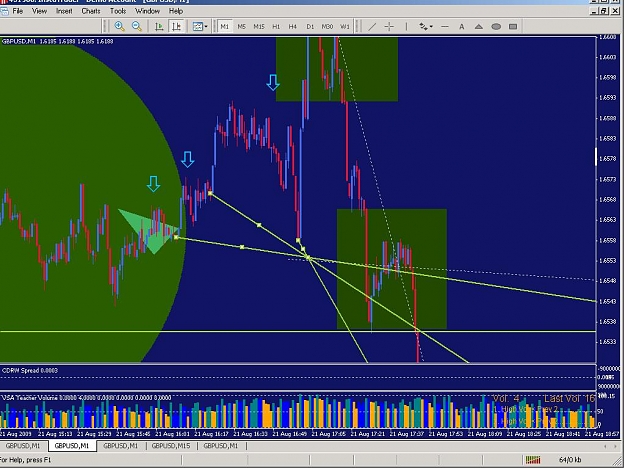The width and height of the screenshot is (625, 469).
Task: Switch chart to W1 timeframe
Action: [x=344, y=26]
